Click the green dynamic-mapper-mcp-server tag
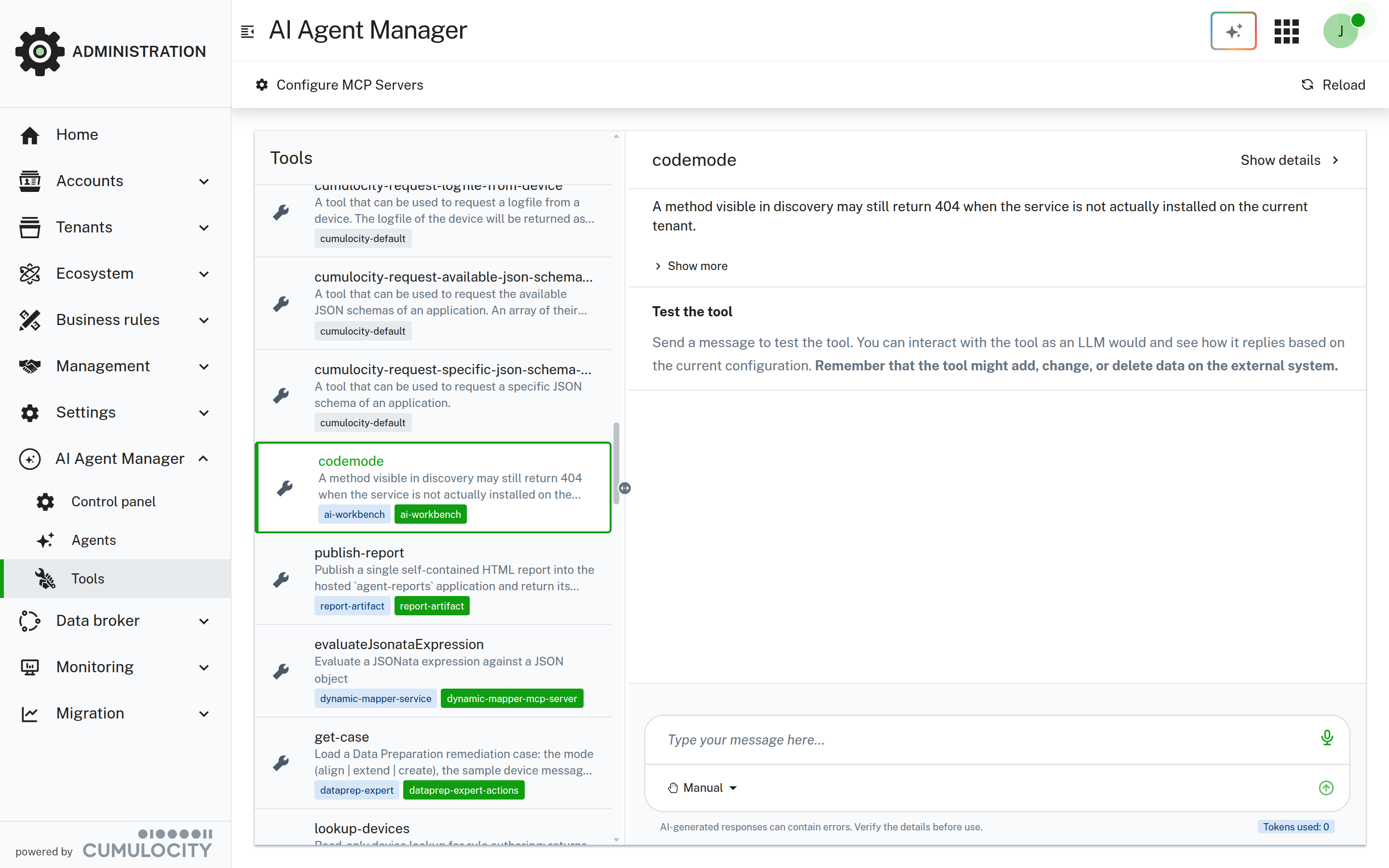 click(x=512, y=699)
